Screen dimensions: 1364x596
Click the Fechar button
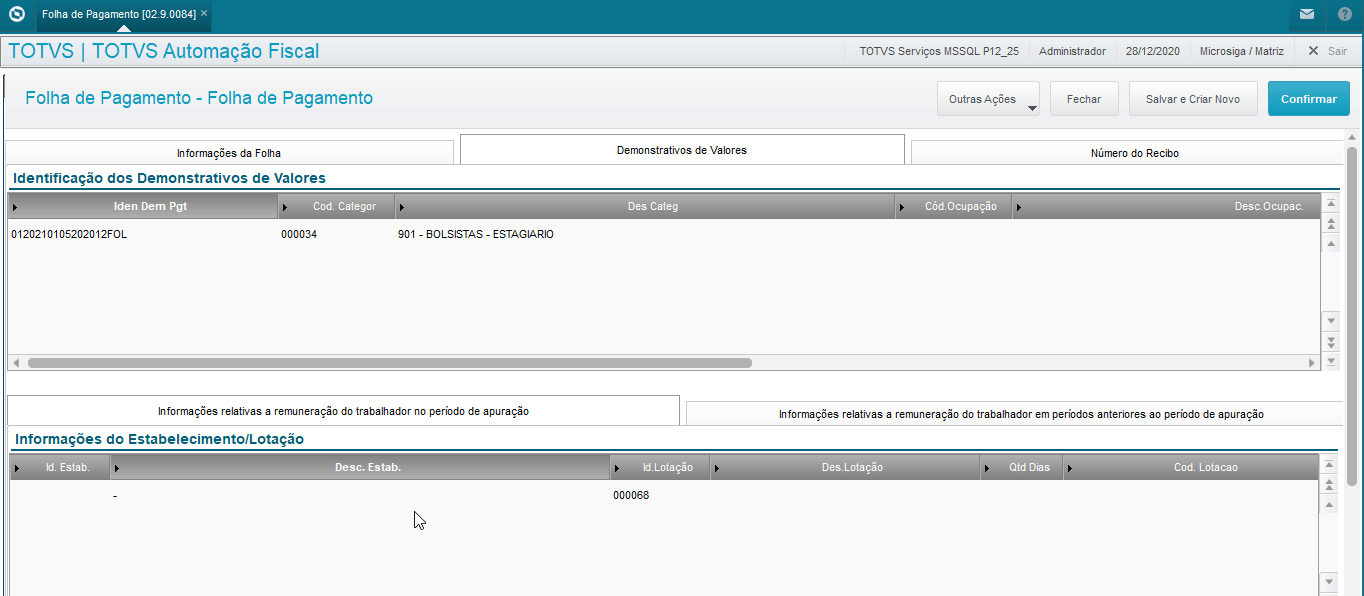[1084, 99]
